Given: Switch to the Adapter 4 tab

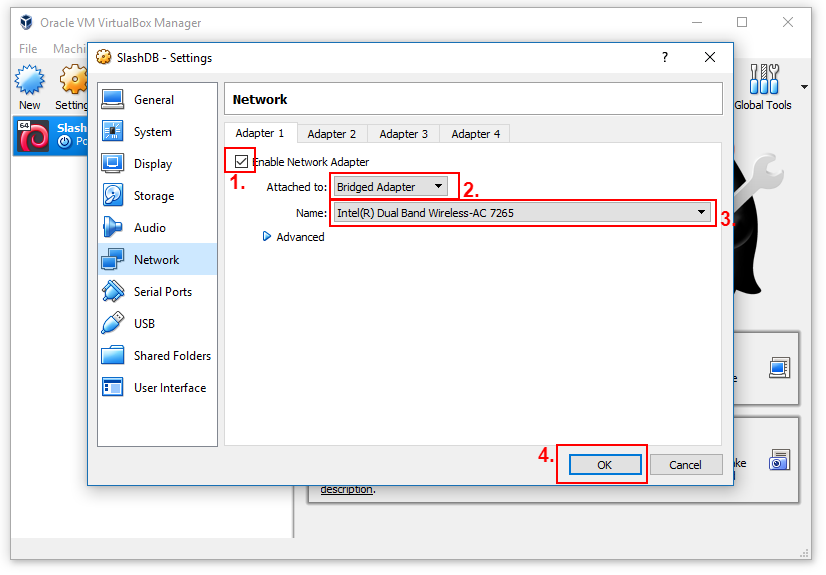Looking at the screenshot, I should click(x=475, y=133).
